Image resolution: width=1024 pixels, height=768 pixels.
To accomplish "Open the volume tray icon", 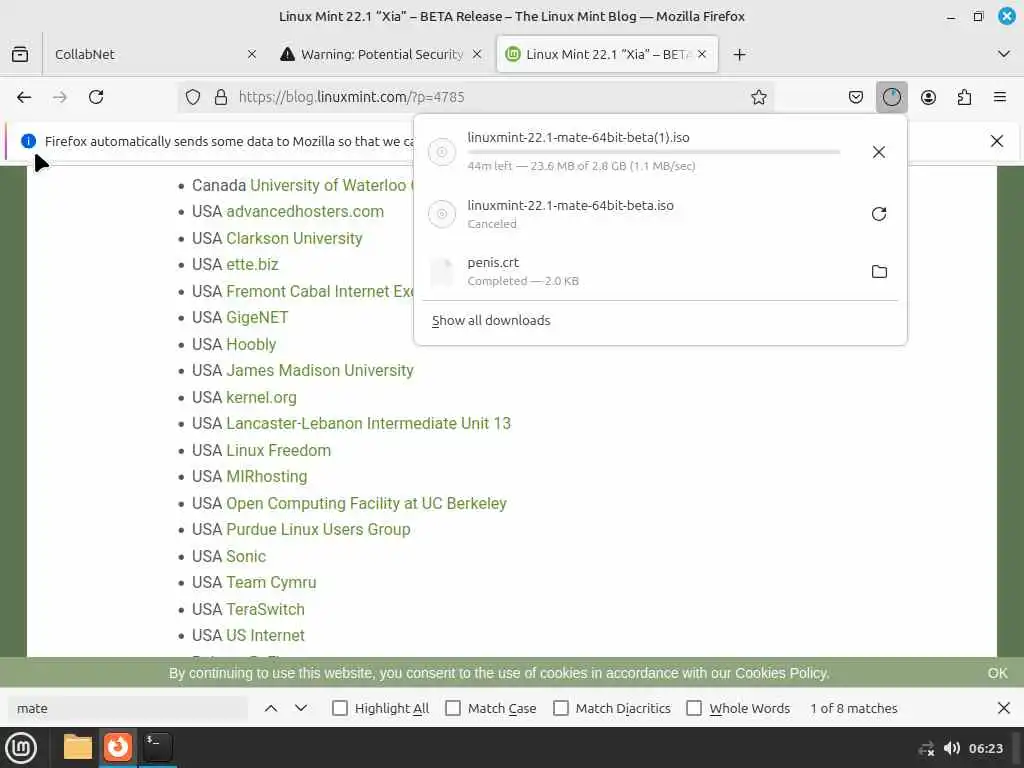I will tap(952, 748).
